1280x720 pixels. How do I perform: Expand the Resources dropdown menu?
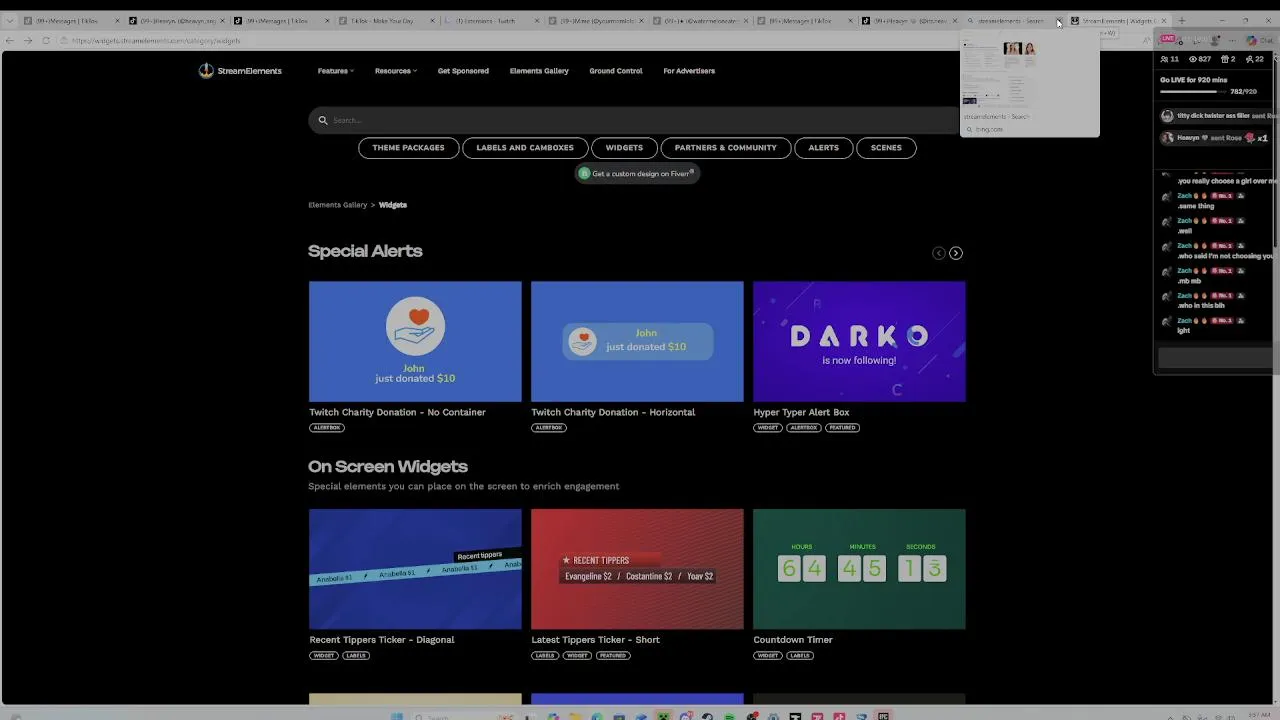coord(396,71)
